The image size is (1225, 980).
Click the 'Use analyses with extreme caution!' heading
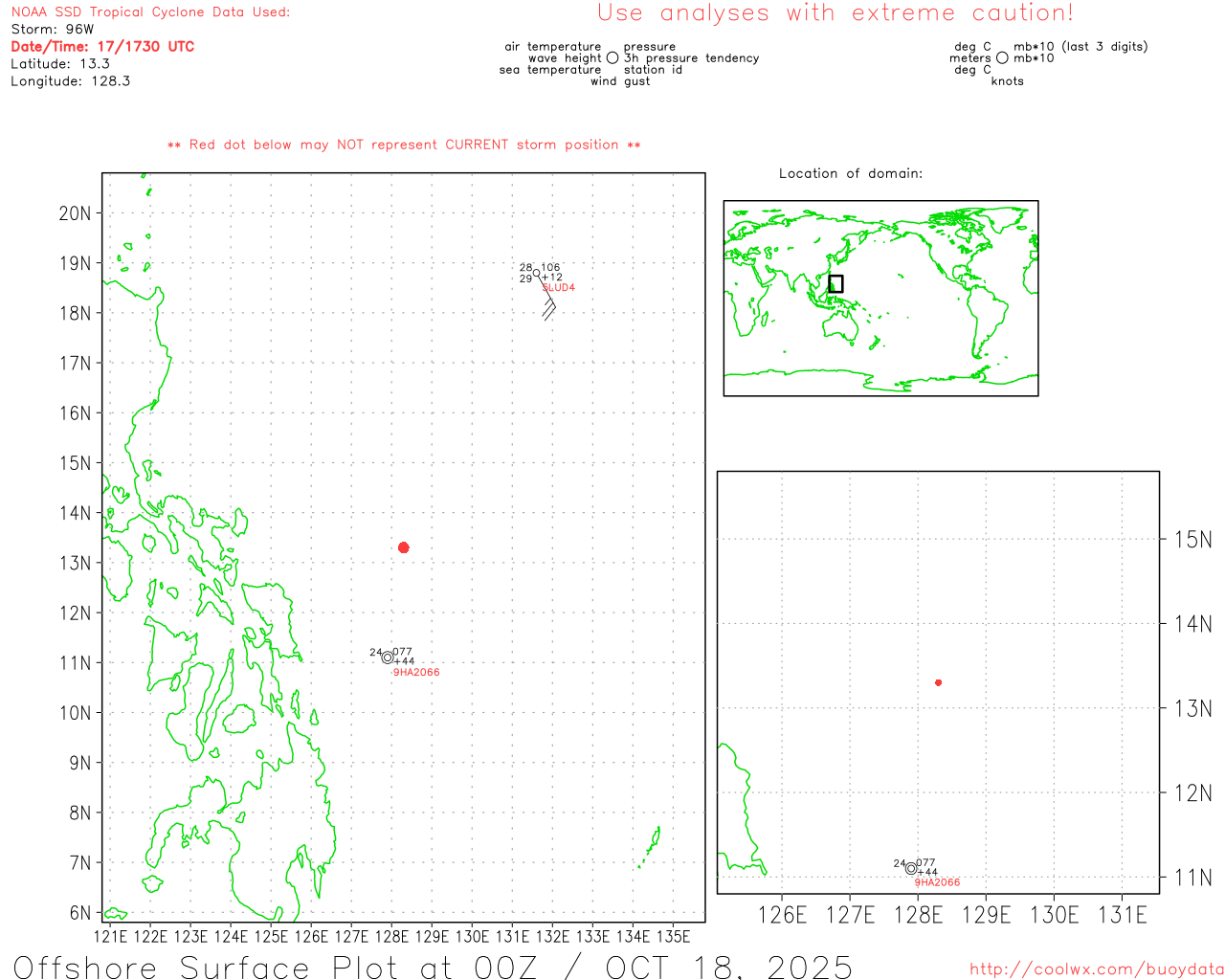pyautogui.click(x=835, y=13)
